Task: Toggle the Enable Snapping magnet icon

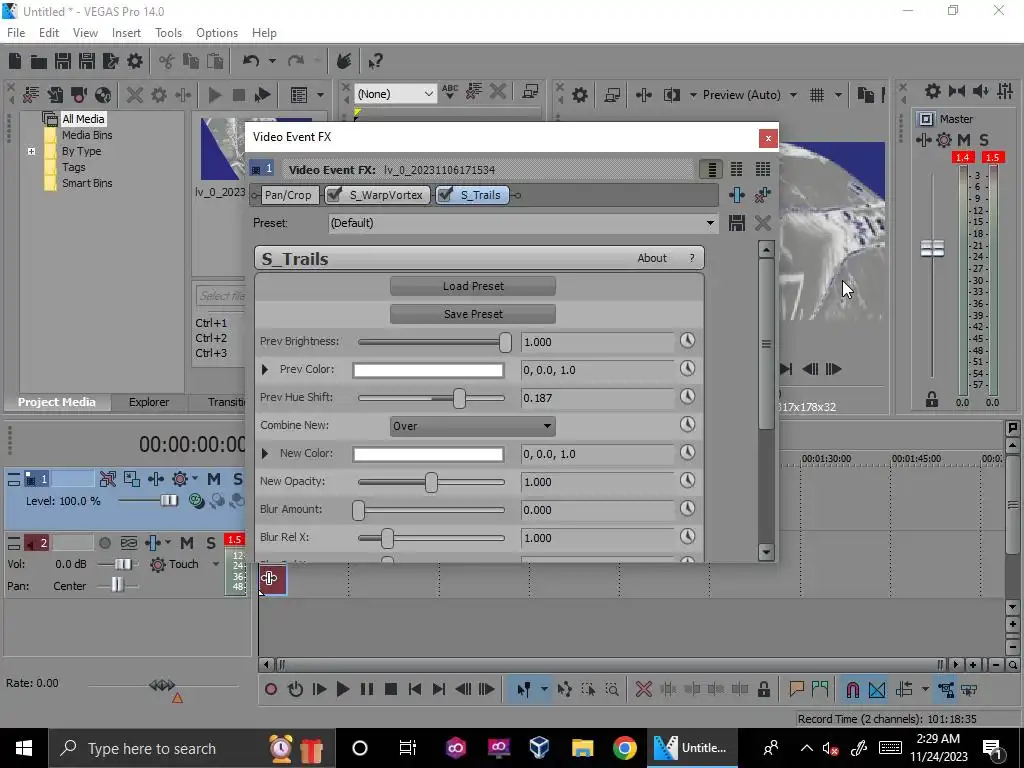Action: (x=852, y=689)
